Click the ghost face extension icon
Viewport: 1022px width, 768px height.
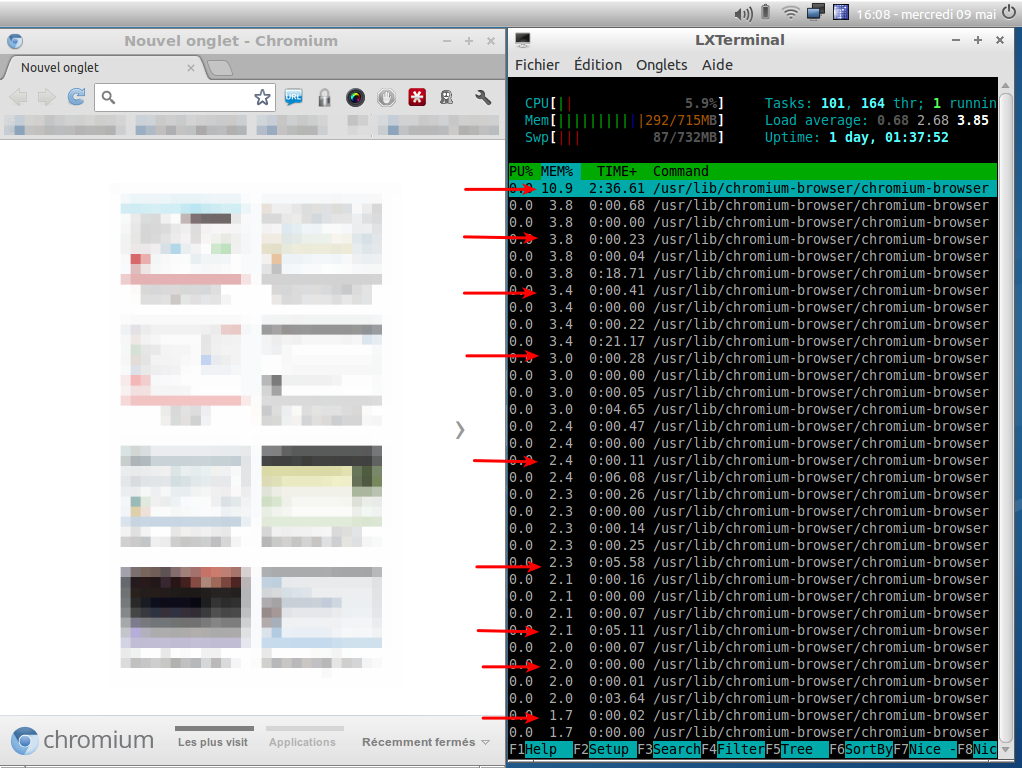click(x=446, y=98)
